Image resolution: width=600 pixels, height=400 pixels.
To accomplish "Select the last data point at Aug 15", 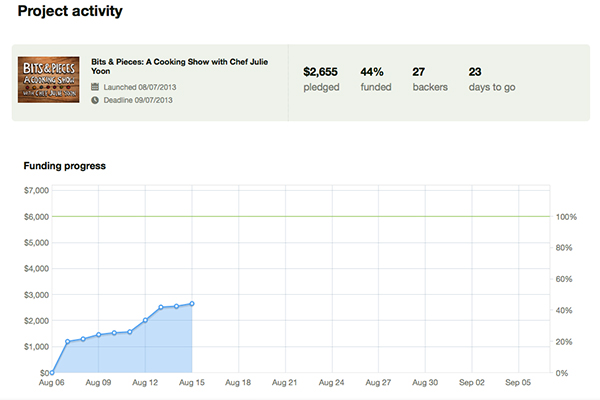I will 191,303.
